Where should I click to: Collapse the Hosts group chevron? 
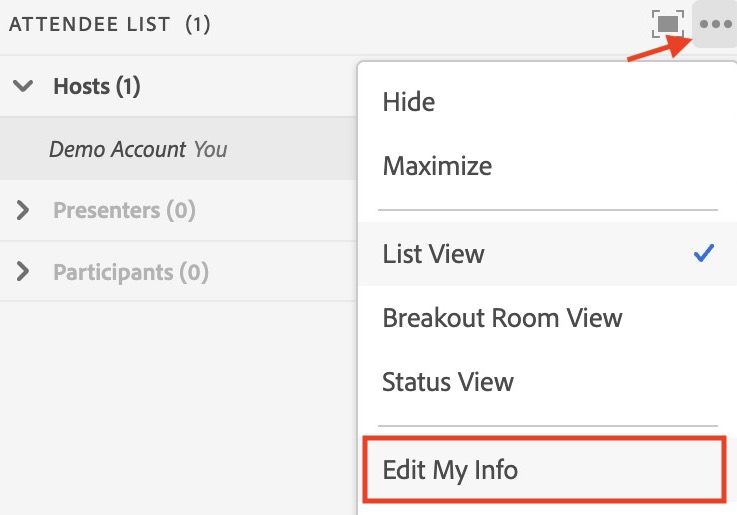(x=24, y=87)
